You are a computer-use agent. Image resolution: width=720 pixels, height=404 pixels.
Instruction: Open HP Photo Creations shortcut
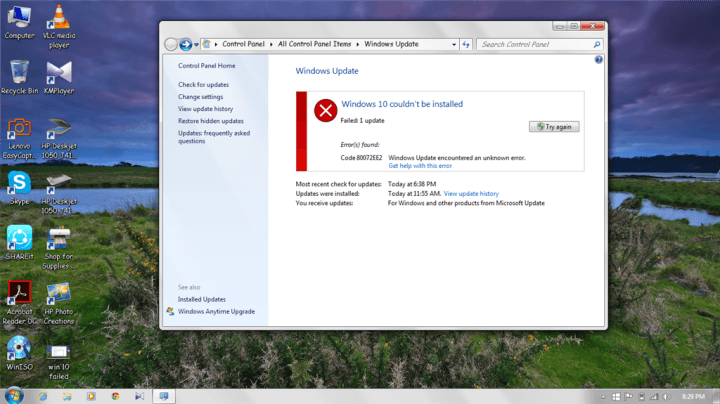click(59, 303)
